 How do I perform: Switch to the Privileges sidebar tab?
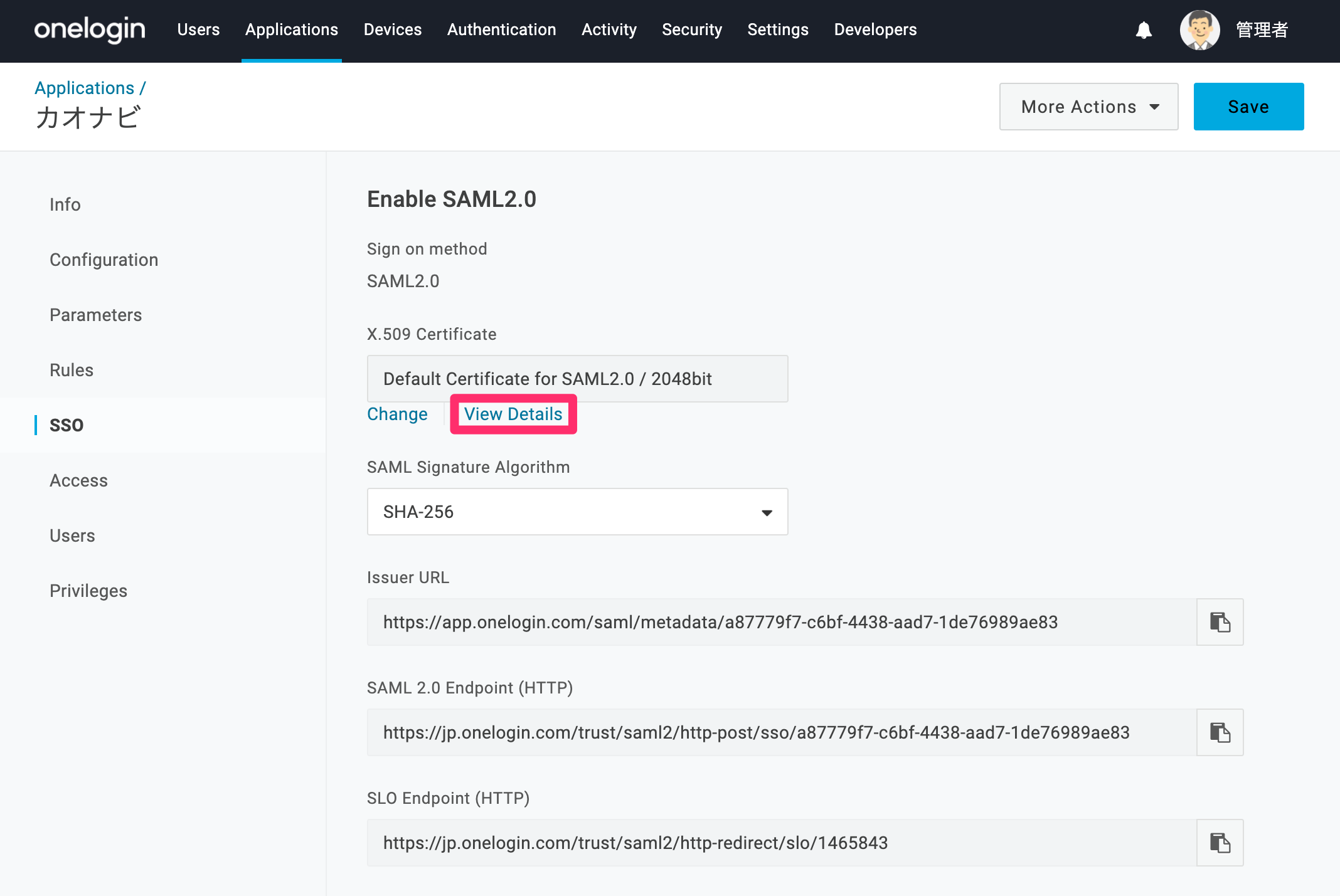click(88, 591)
